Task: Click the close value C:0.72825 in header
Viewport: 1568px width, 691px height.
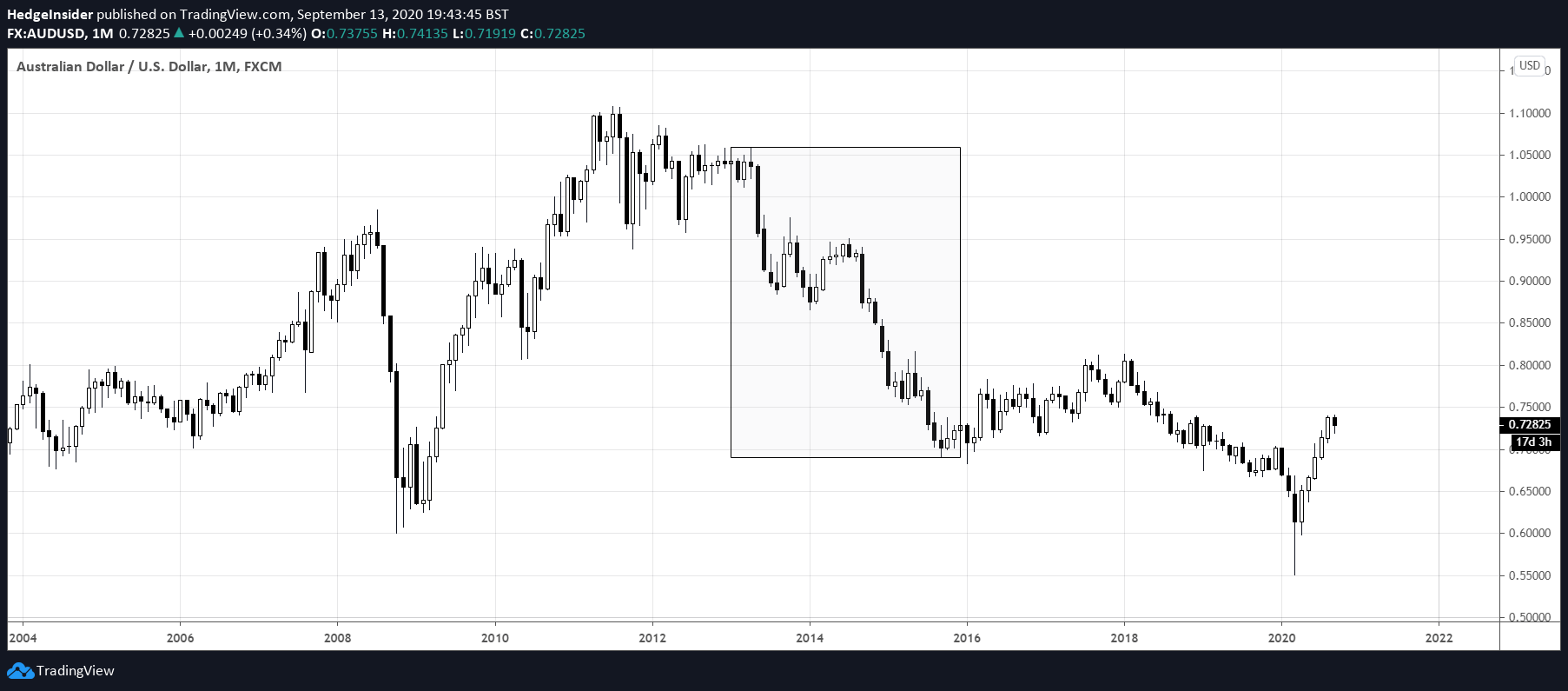Action: click(x=552, y=33)
